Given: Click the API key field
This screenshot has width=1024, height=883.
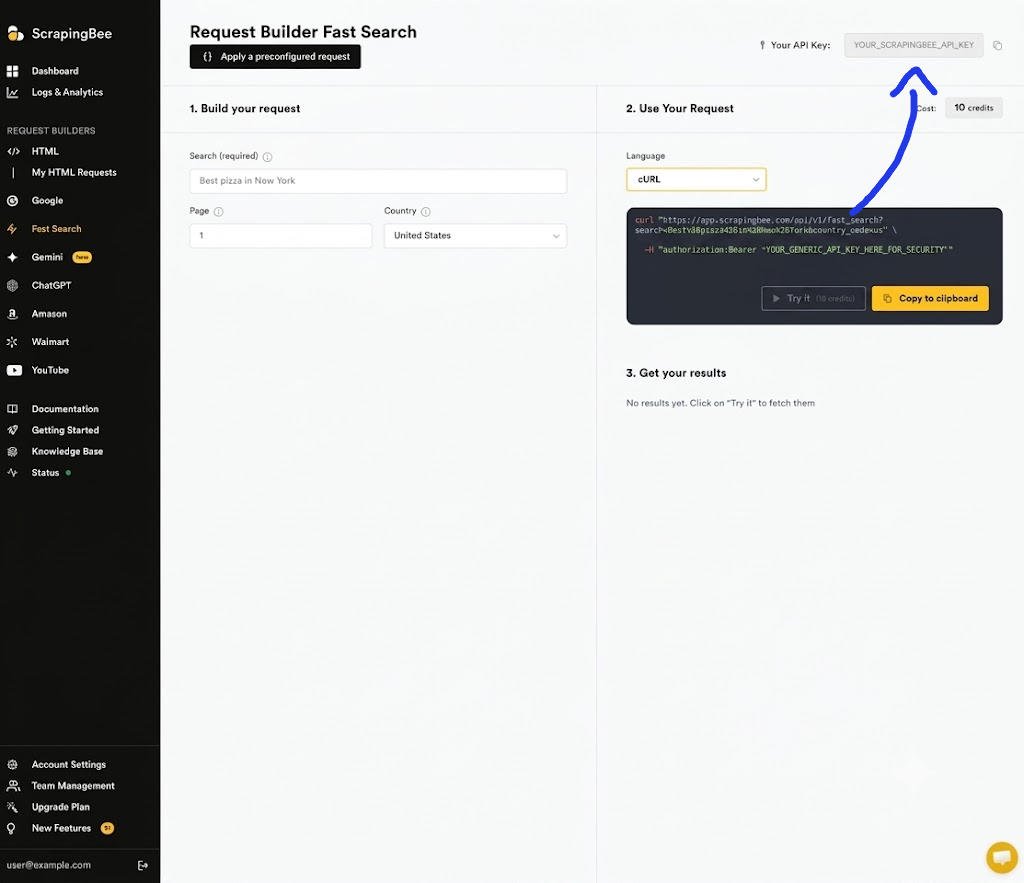Looking at the screenshot, I should click(x=914, y=45).
